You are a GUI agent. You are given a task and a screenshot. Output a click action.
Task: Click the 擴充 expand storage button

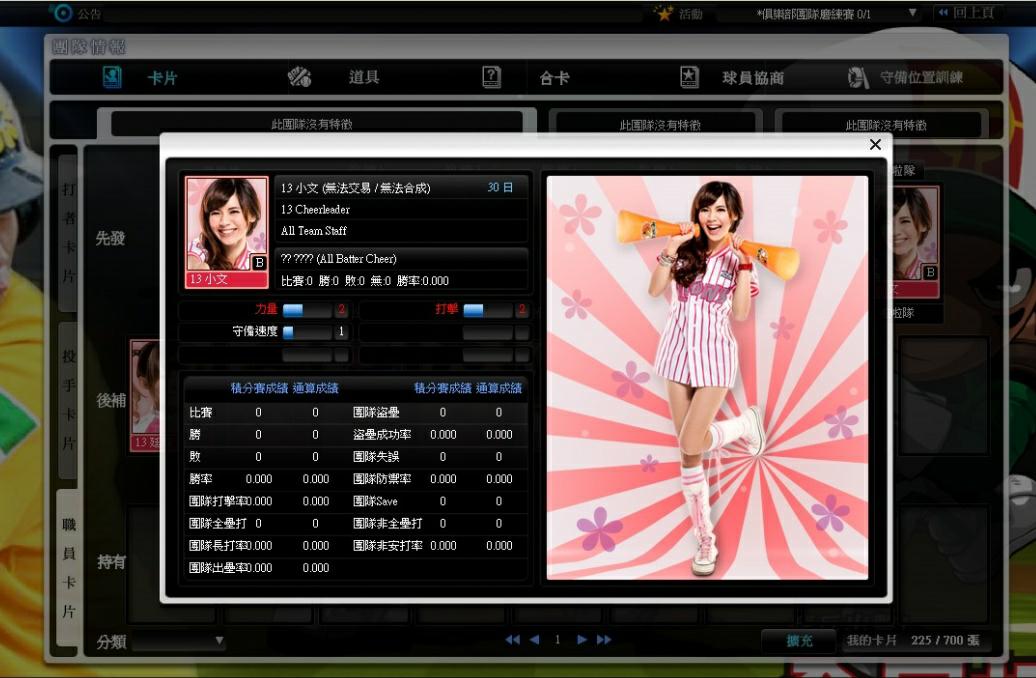799,640
